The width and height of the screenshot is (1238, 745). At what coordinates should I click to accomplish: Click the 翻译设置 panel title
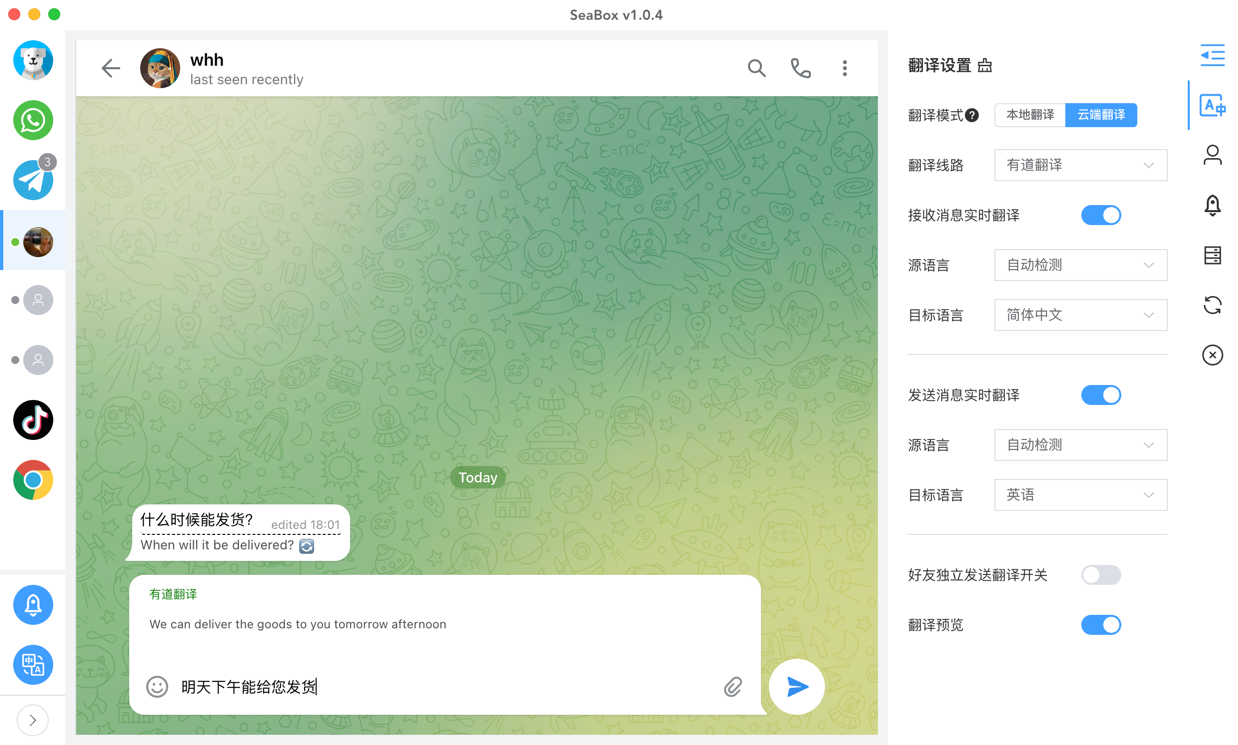pos(941,65)
